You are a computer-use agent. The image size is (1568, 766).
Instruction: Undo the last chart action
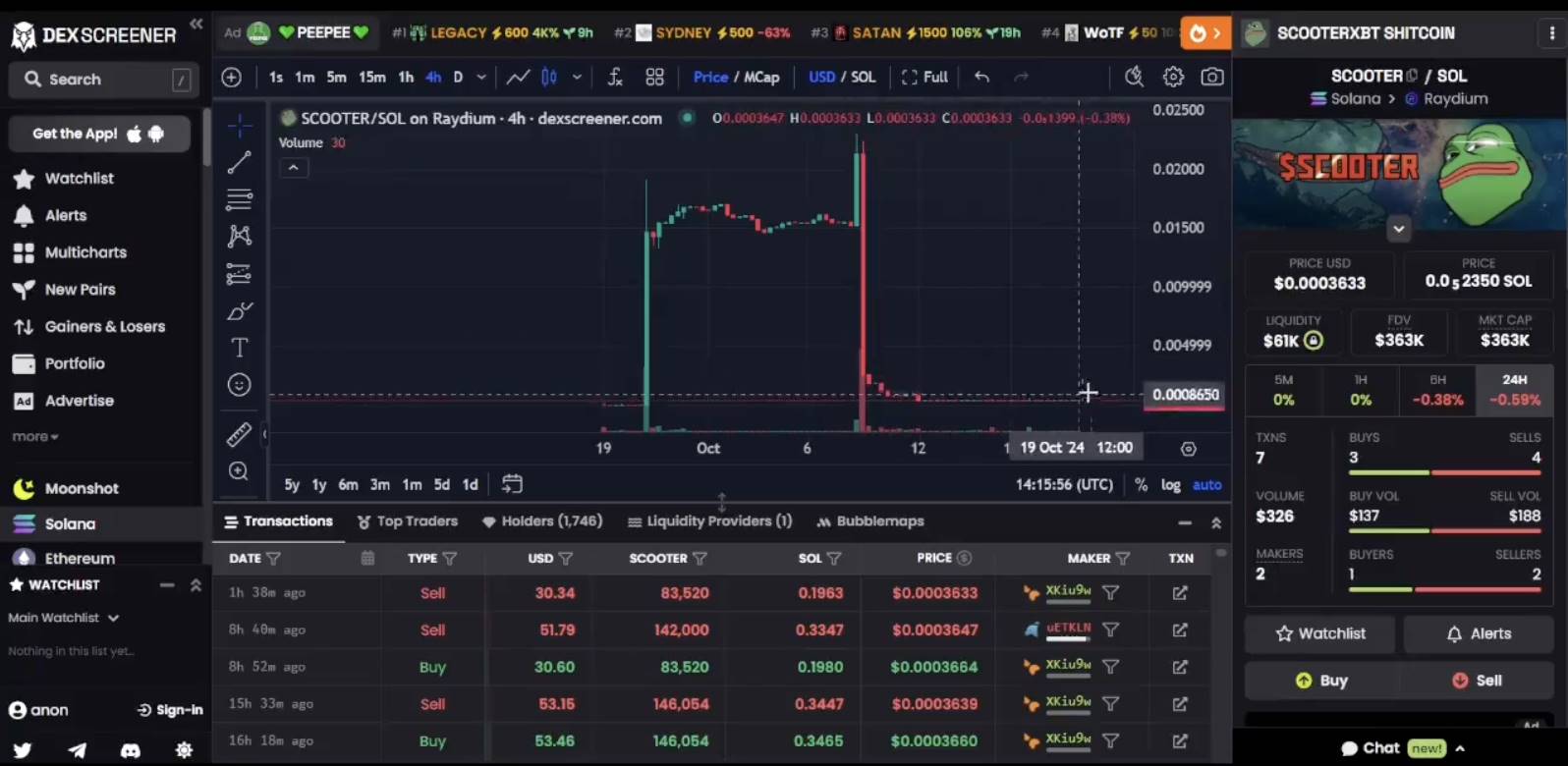pyautogui.click(x=981, y=77)
